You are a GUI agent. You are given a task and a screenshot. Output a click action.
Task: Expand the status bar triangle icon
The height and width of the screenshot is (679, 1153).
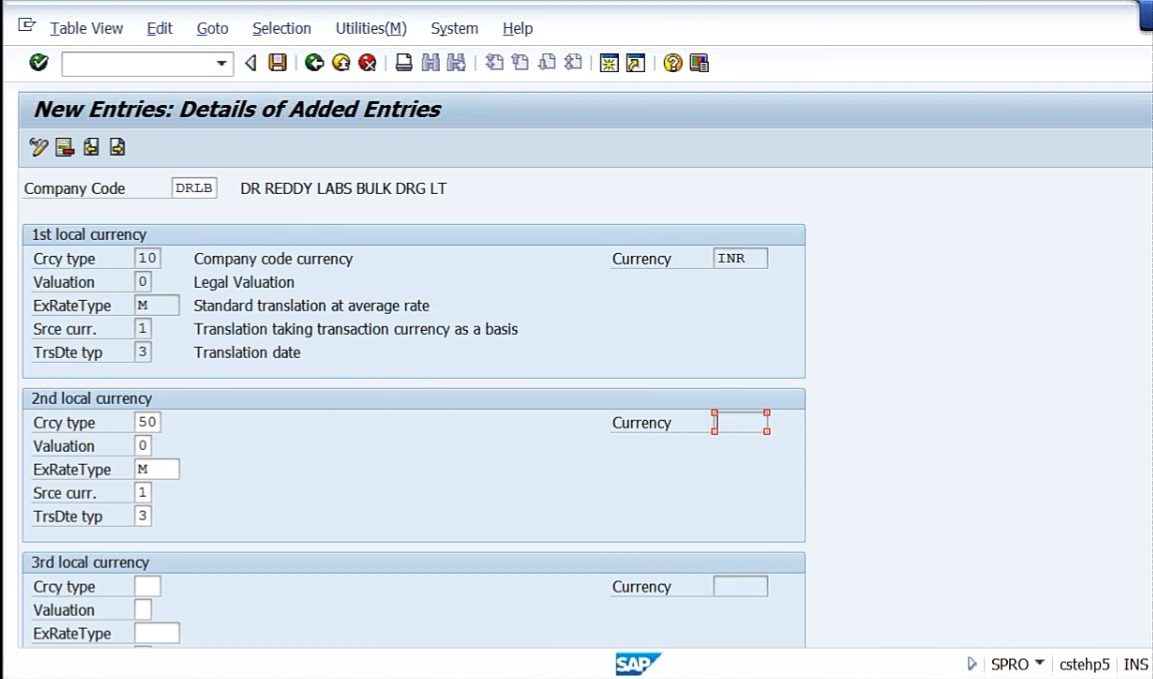pyautogui.click(x=972, y=664)
